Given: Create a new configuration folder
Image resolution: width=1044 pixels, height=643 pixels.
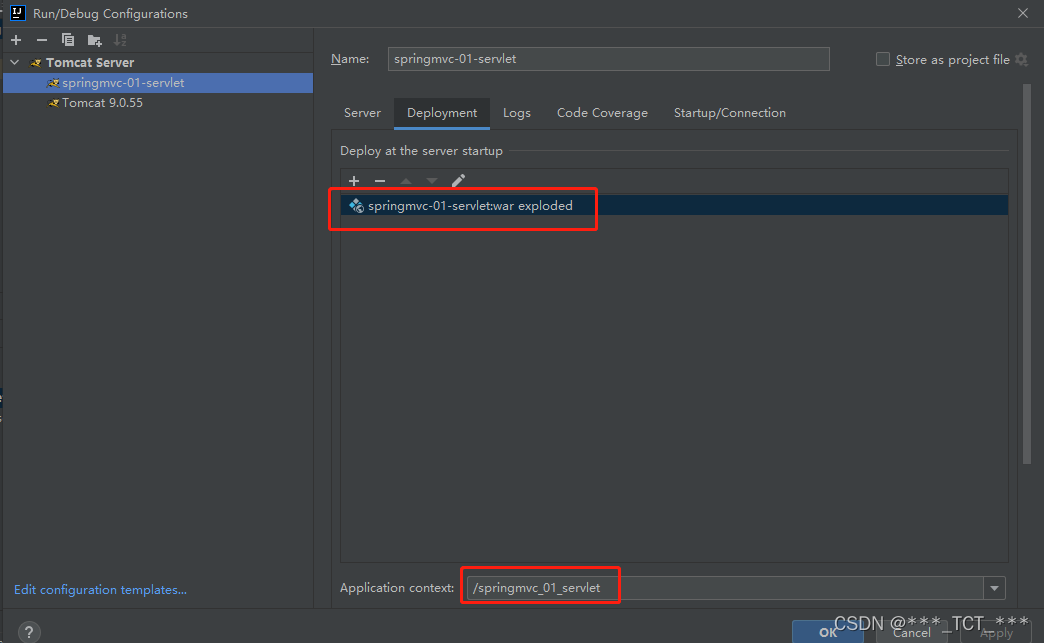Looking at the screenshot, I should click(x=95, y=41).
